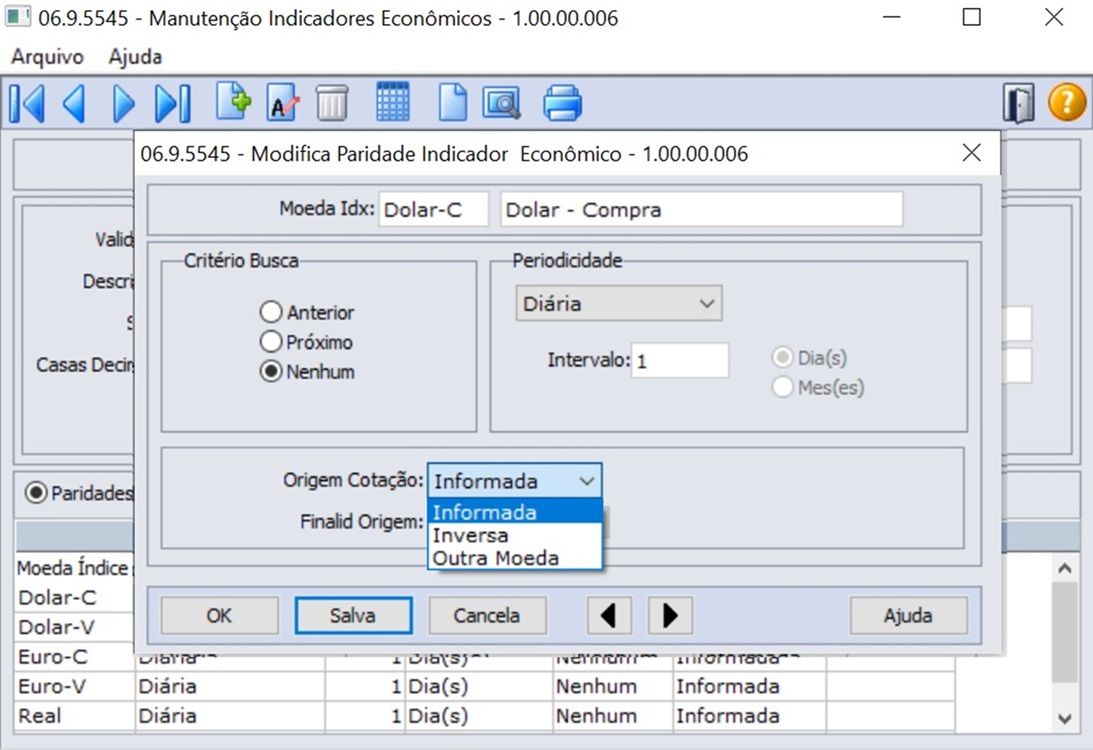Go to first record icon
This screenshot has height=750, width=1093.
(27, 103)
